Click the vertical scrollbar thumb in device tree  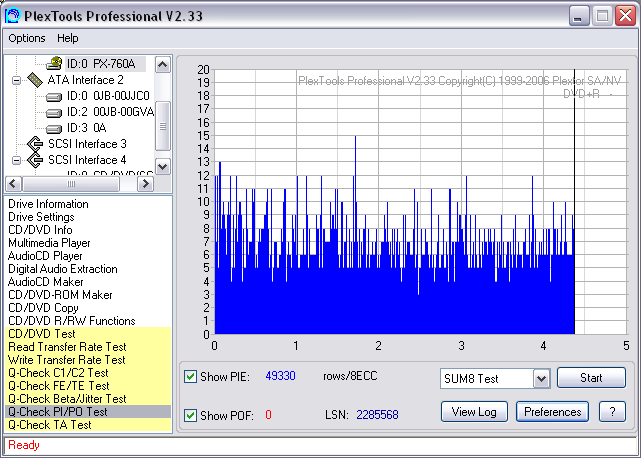pos(163,126)
